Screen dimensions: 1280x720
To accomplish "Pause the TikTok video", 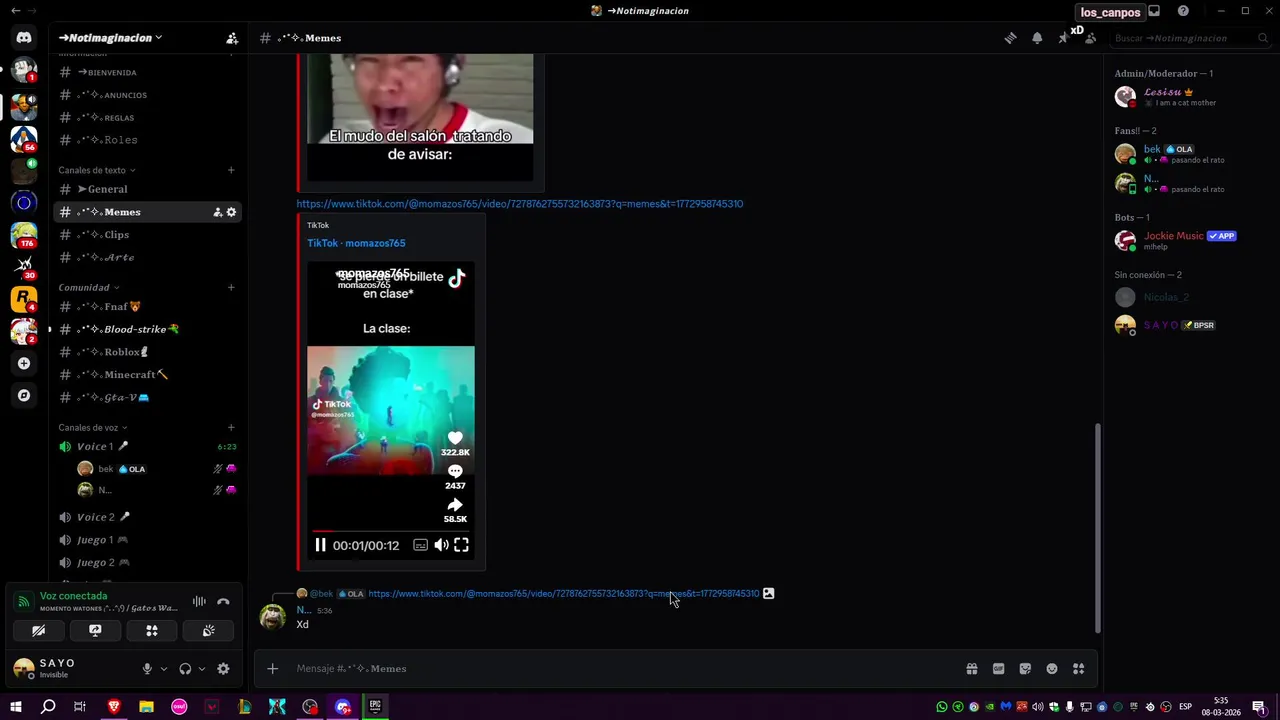I will [x=320, y=545].
